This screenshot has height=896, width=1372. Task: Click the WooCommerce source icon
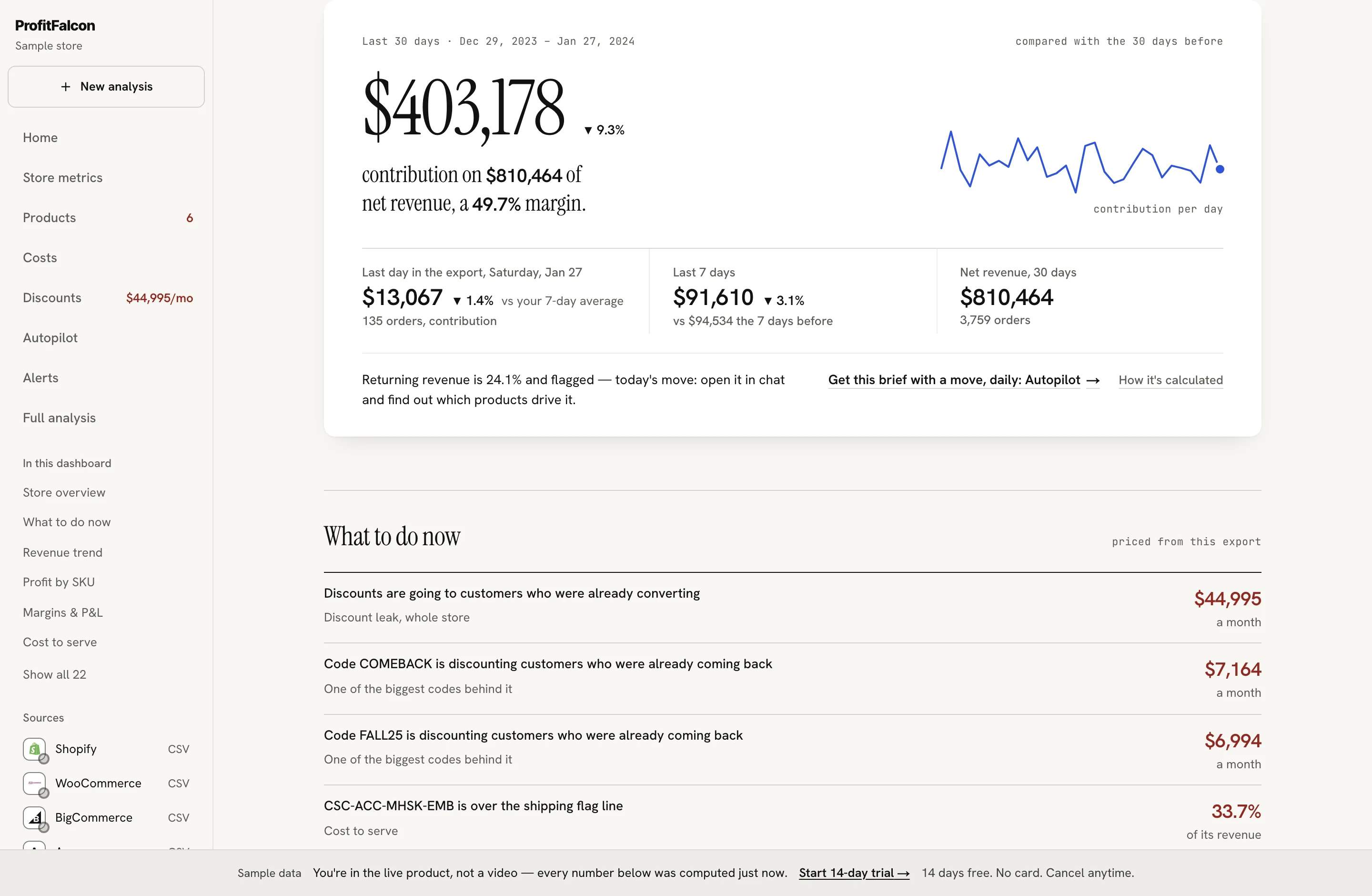click(x=35, y=783)
